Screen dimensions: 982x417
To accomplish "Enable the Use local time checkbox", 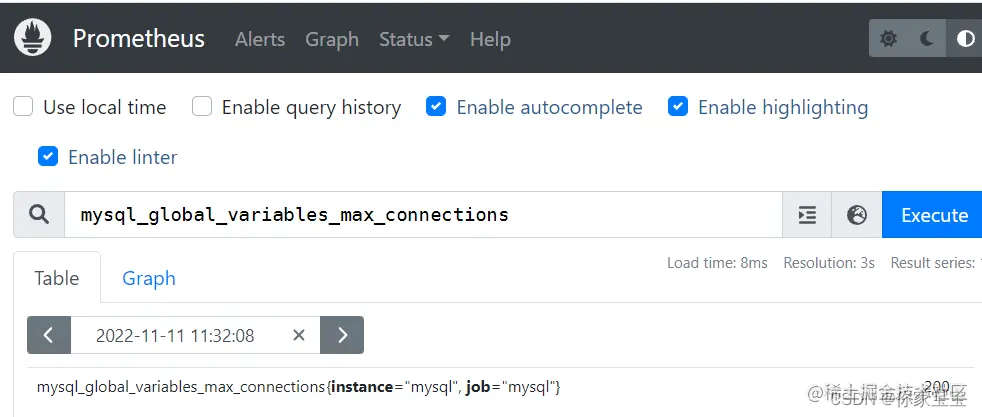I will click(x=23, y=107).
